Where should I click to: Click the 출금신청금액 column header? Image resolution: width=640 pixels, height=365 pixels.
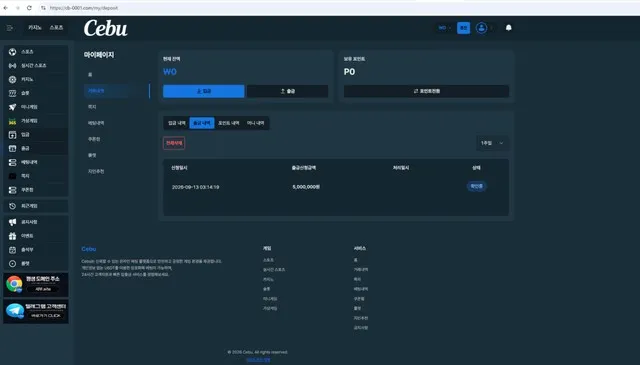coord(304,168)
